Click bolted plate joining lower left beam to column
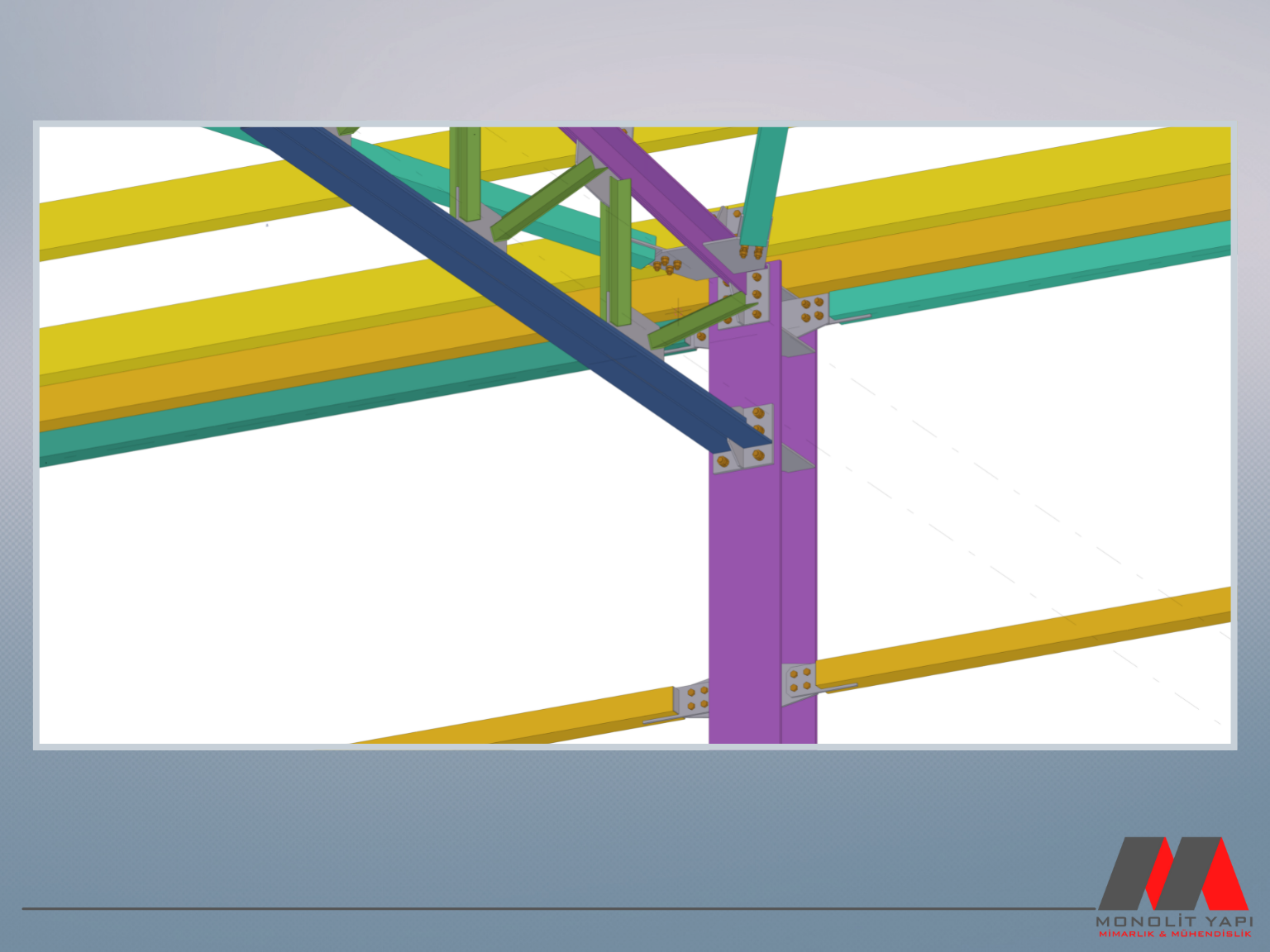Screen dimensions: 1270x952 point(693,699)
